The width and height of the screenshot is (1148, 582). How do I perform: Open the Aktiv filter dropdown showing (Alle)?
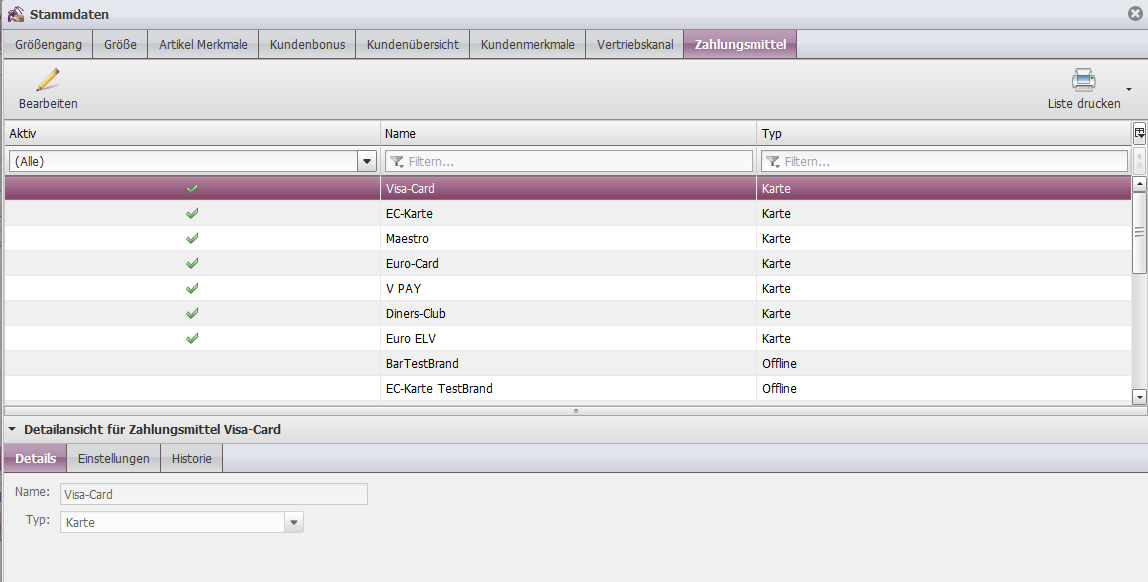[x=366, y=161]
